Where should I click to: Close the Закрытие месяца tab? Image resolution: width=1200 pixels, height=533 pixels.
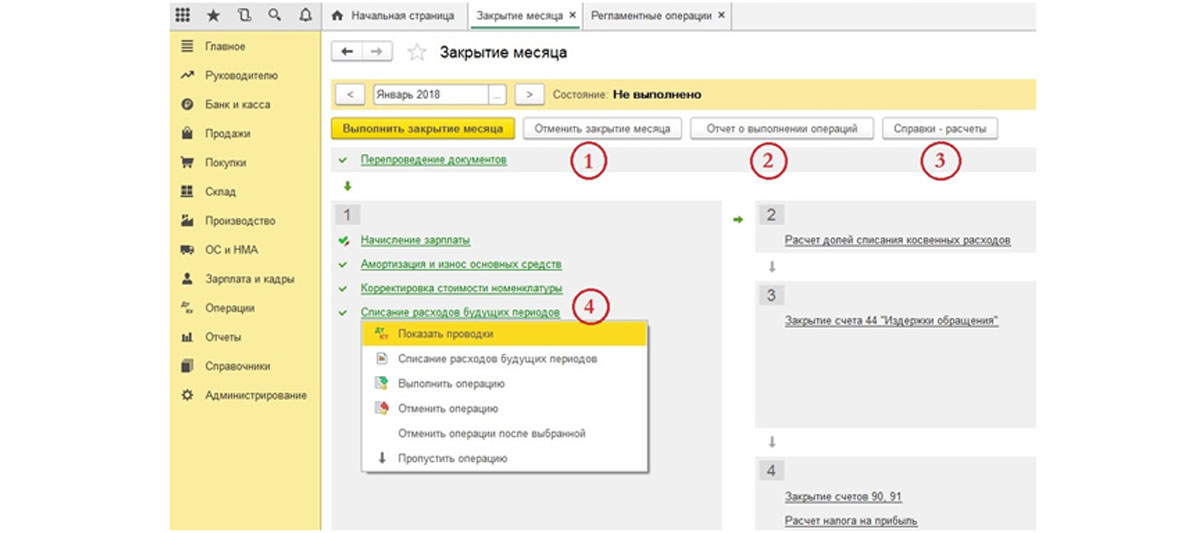click(x=572, y=16)
